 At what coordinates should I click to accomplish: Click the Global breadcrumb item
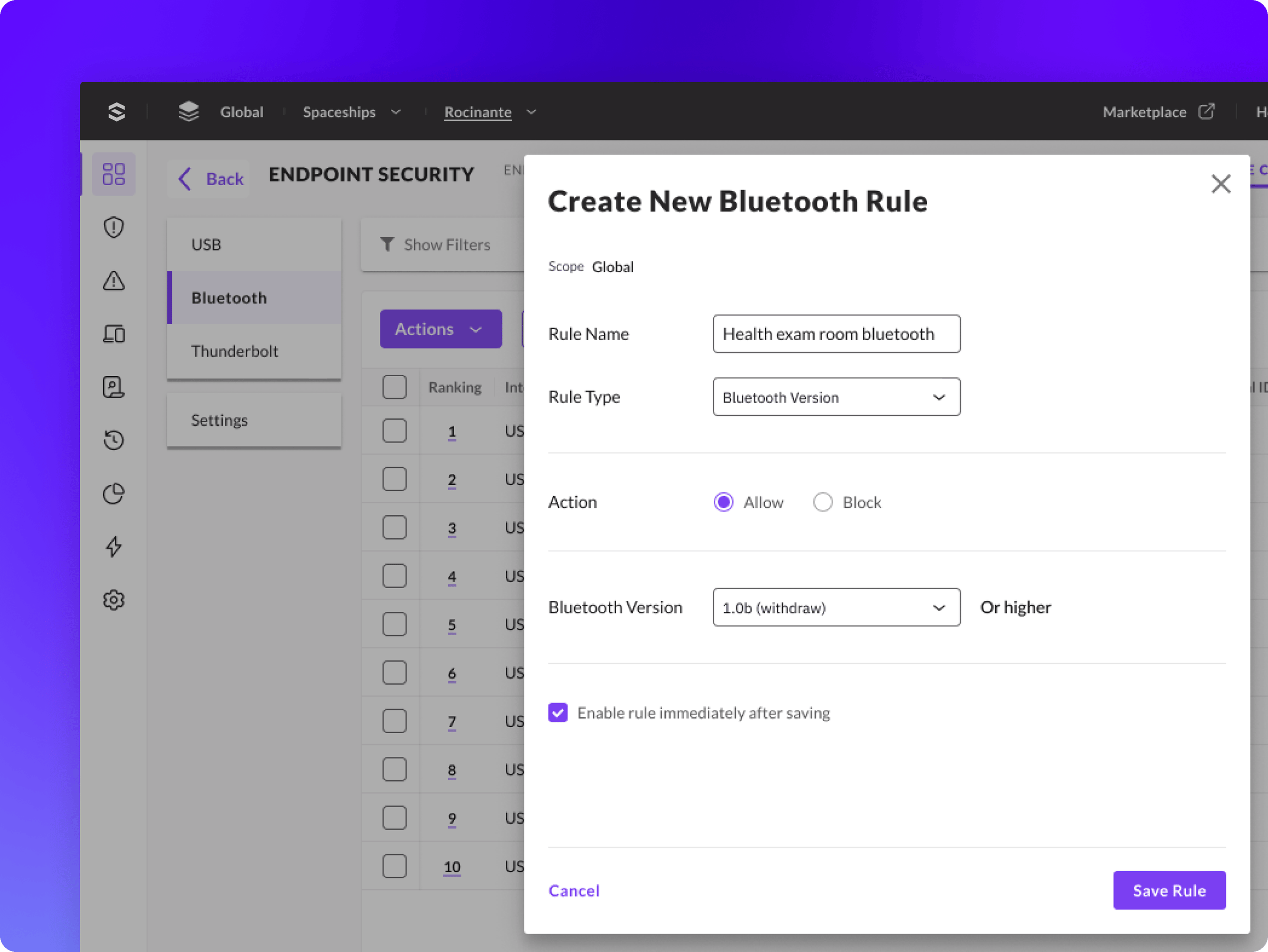241,112
